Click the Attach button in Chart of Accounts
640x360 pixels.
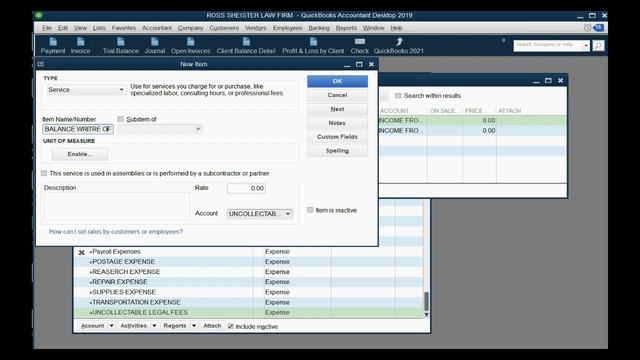(212, 326)
